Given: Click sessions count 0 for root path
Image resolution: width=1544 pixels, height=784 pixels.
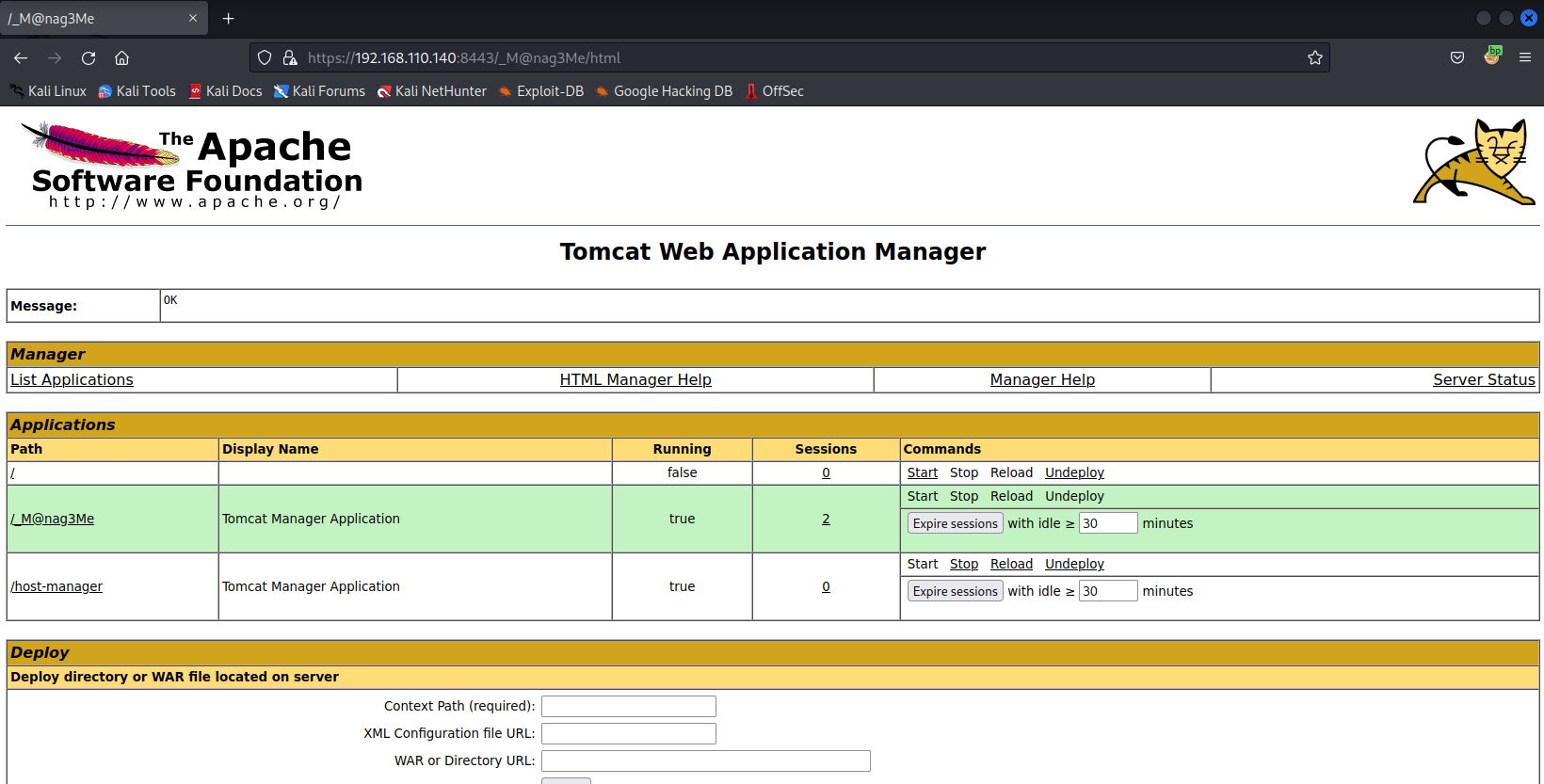Looking at the screenshot, I should pos(826,472).
